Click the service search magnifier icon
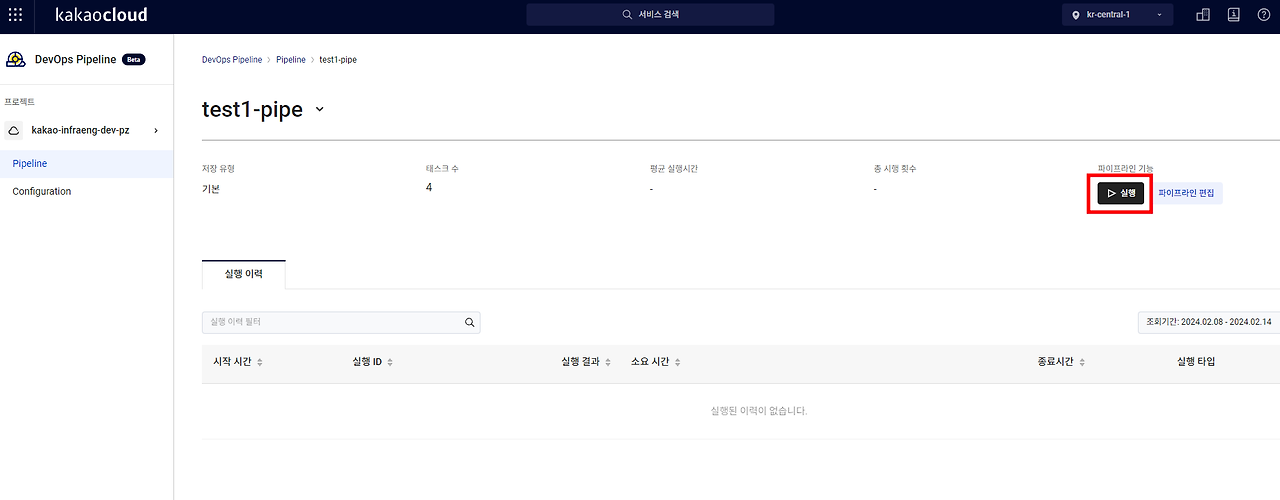Viewport: 1280px width, 500px height. 627,15
